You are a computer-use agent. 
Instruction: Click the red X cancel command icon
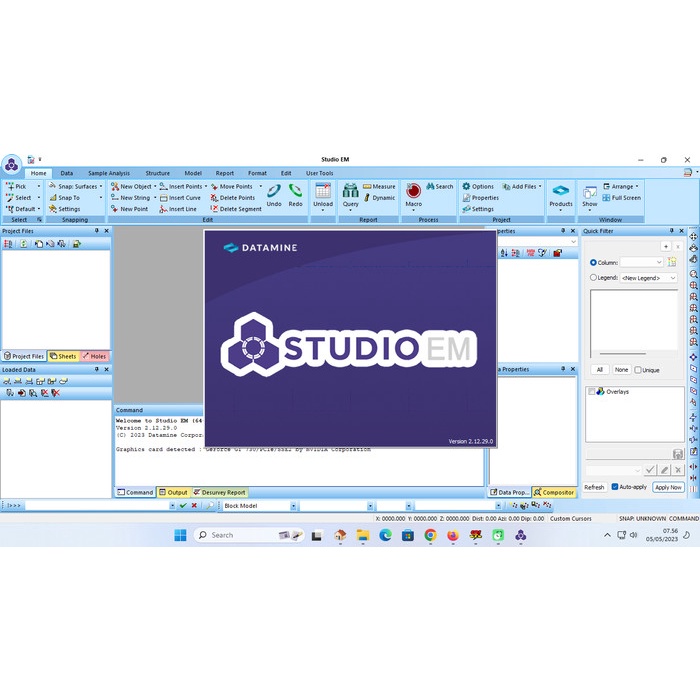pyautogui.click(x=194, y=505)
